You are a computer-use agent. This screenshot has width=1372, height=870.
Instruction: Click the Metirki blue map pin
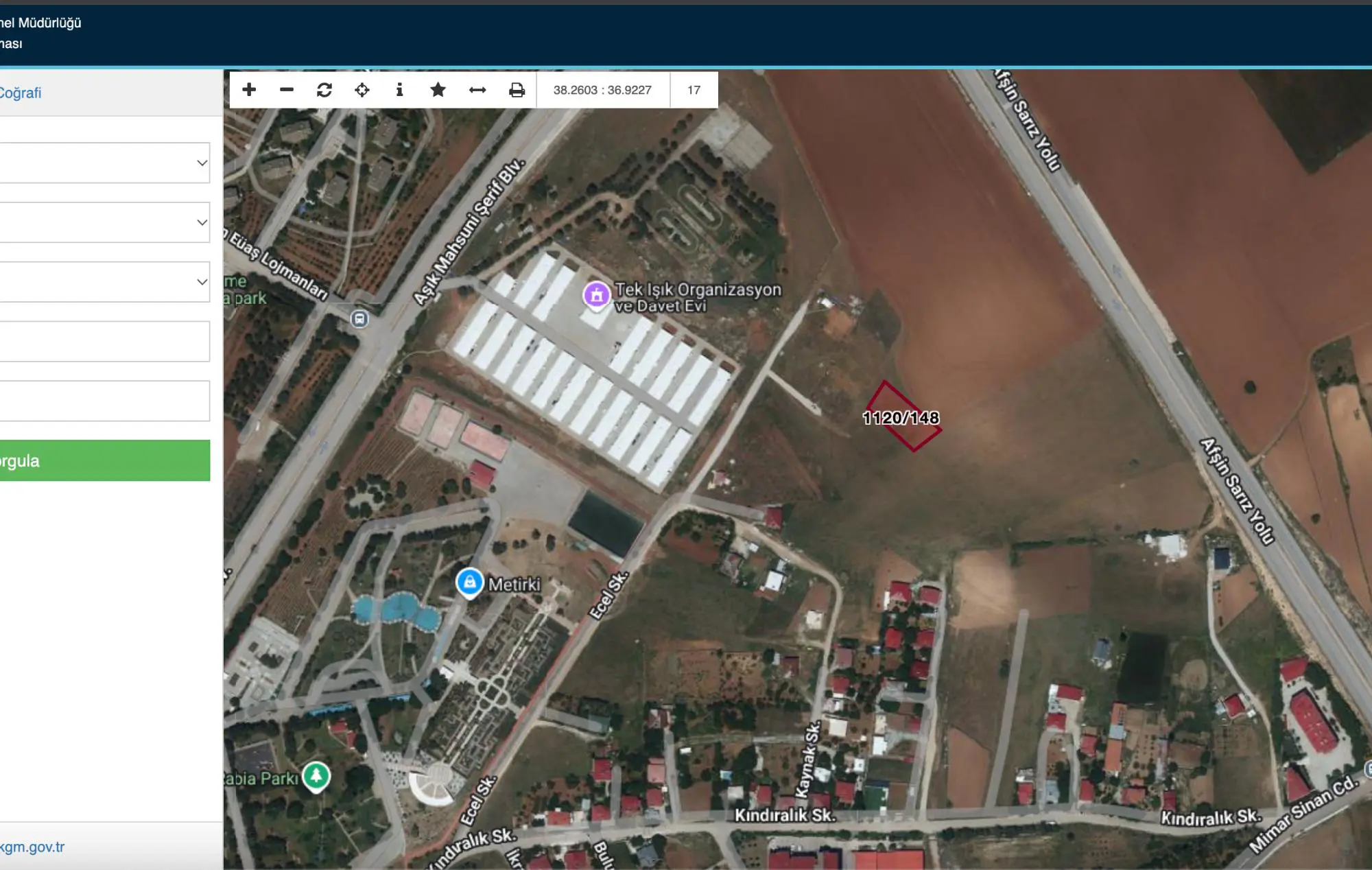[470, 583]
